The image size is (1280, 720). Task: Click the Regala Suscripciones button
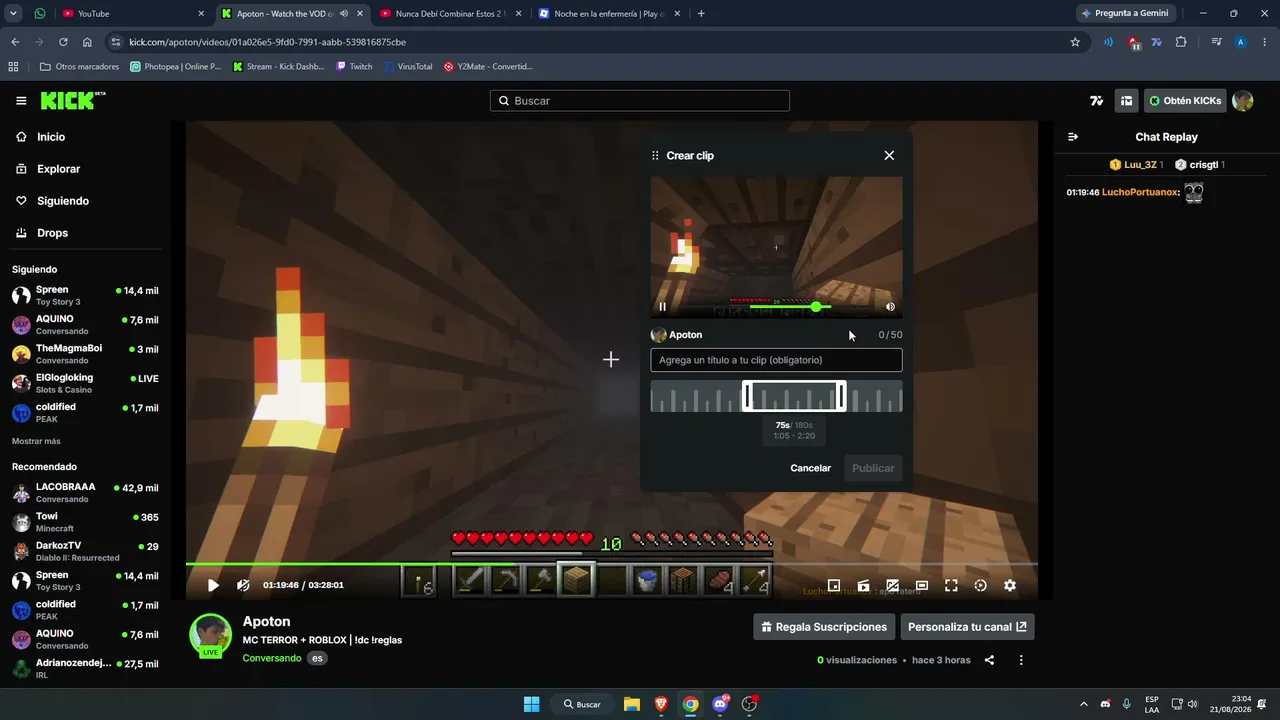(x=824, y=627)
